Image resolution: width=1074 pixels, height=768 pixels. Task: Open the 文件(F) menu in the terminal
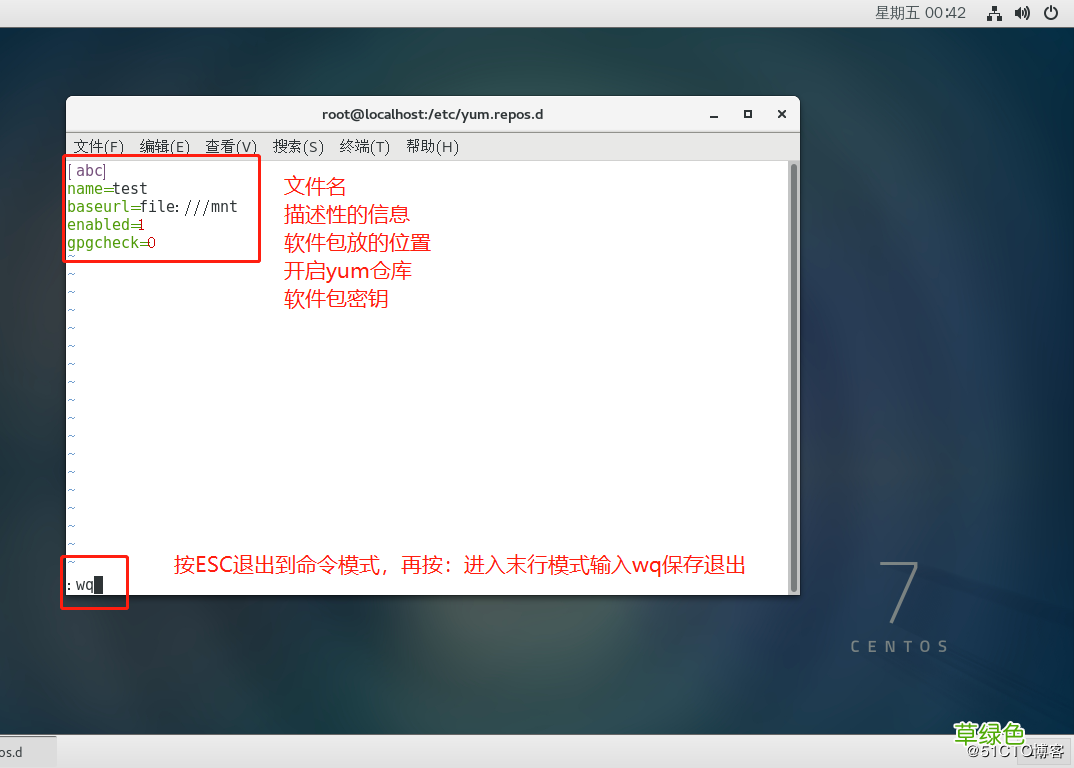point(97,146)
